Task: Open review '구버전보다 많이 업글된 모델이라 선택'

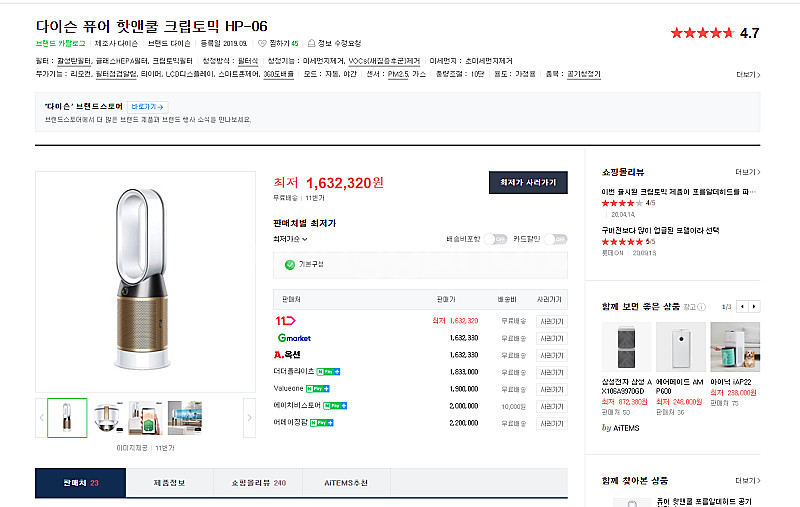Action: (660, 231)
